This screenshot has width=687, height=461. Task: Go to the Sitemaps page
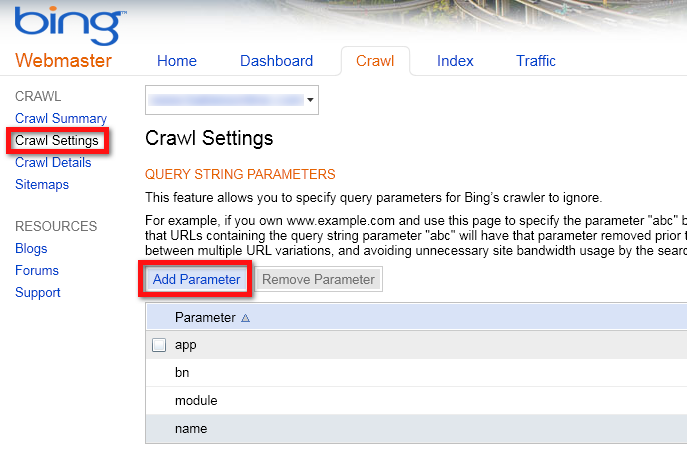click(42, 184)
